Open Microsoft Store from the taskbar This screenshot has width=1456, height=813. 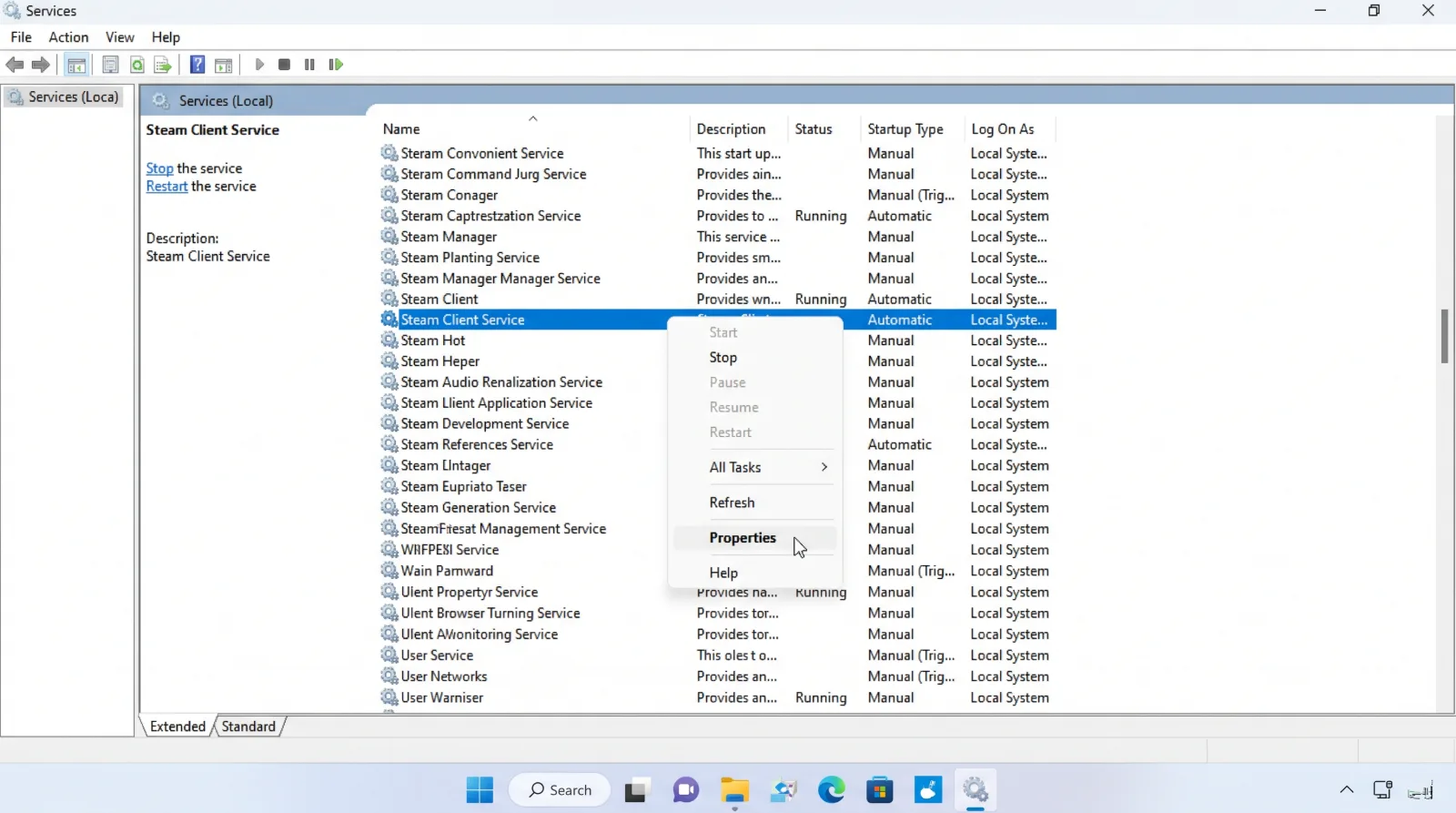(x=879, y=789)
